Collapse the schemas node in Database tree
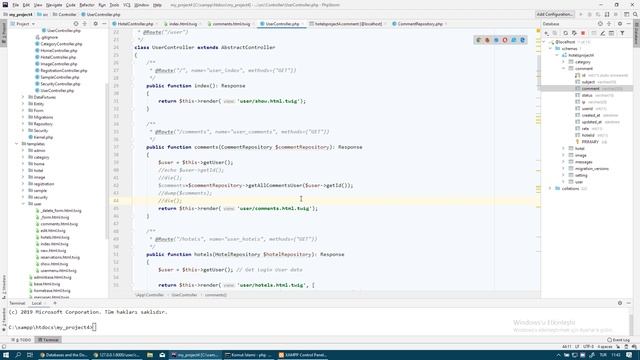Viewport: 640px width, 360px height. click(x=550, y=49)
